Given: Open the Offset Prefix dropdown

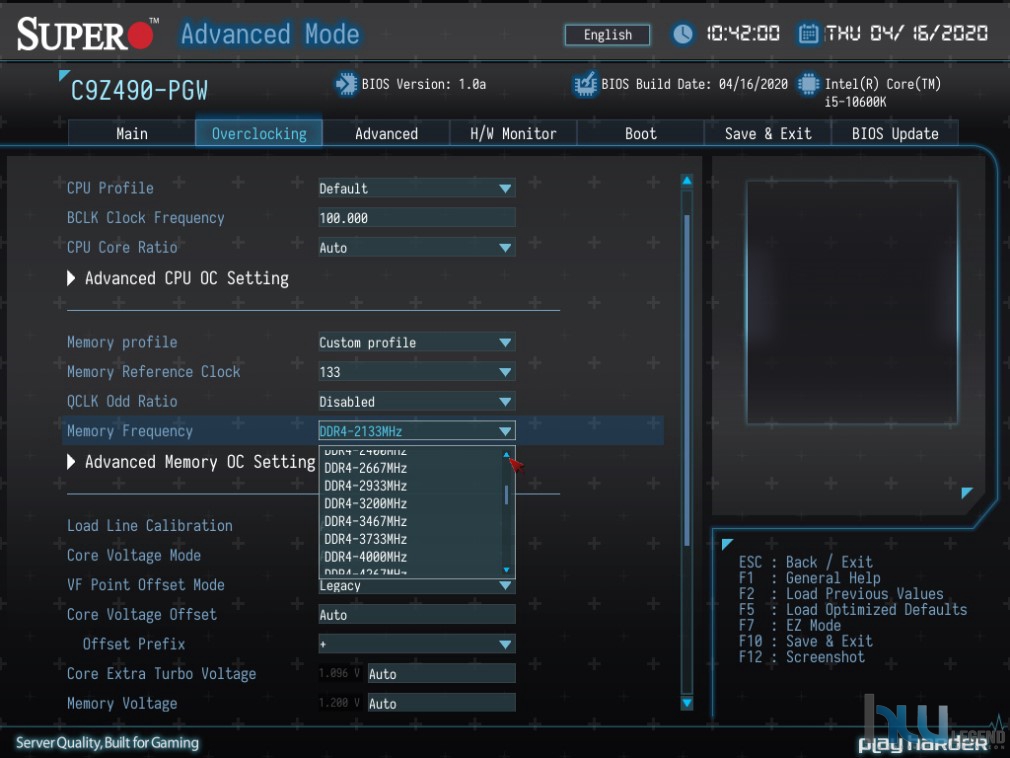Looking at the screenshot, I should click(417, 644).
